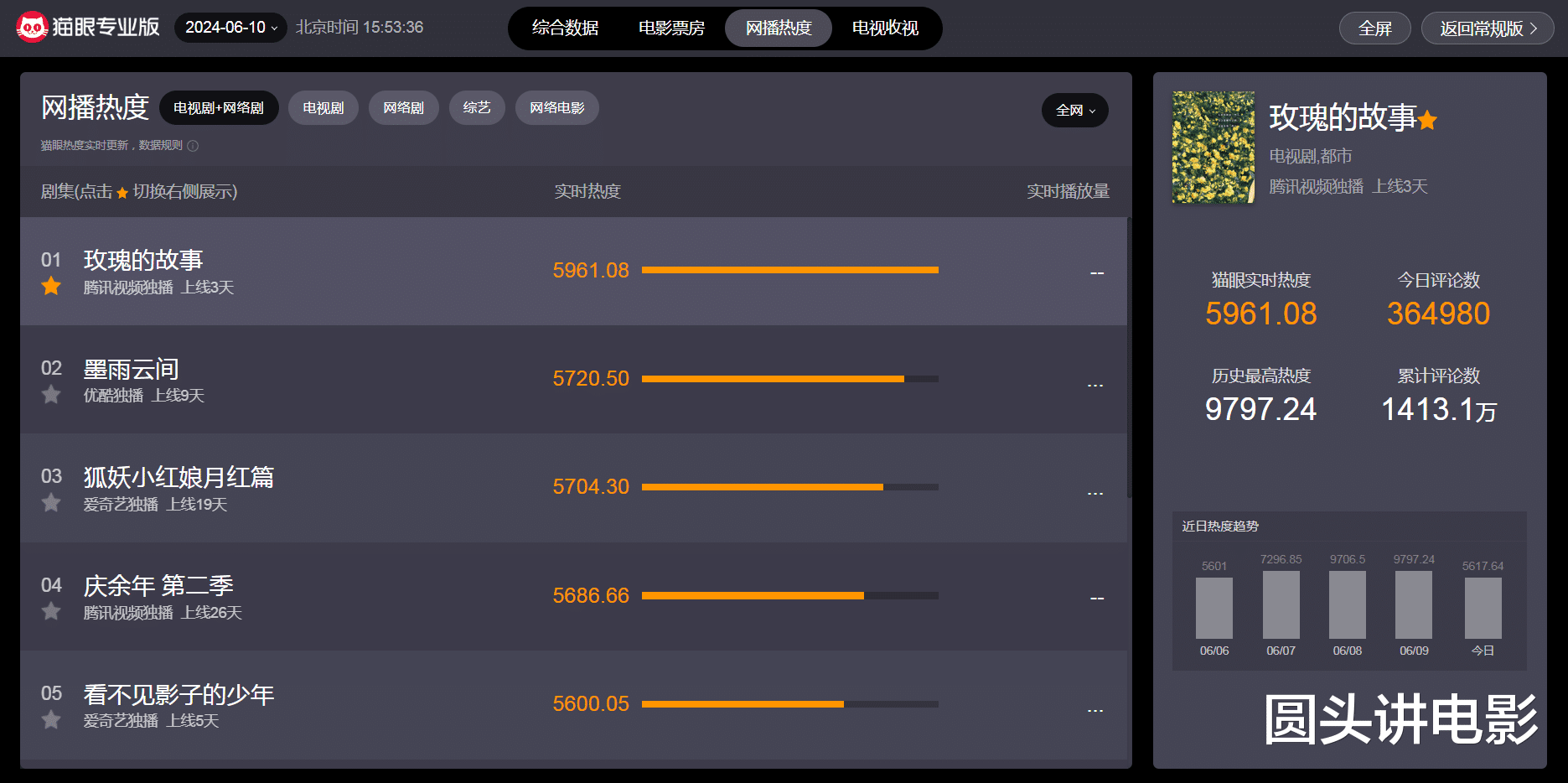Click heat value 5704.30

591,486
